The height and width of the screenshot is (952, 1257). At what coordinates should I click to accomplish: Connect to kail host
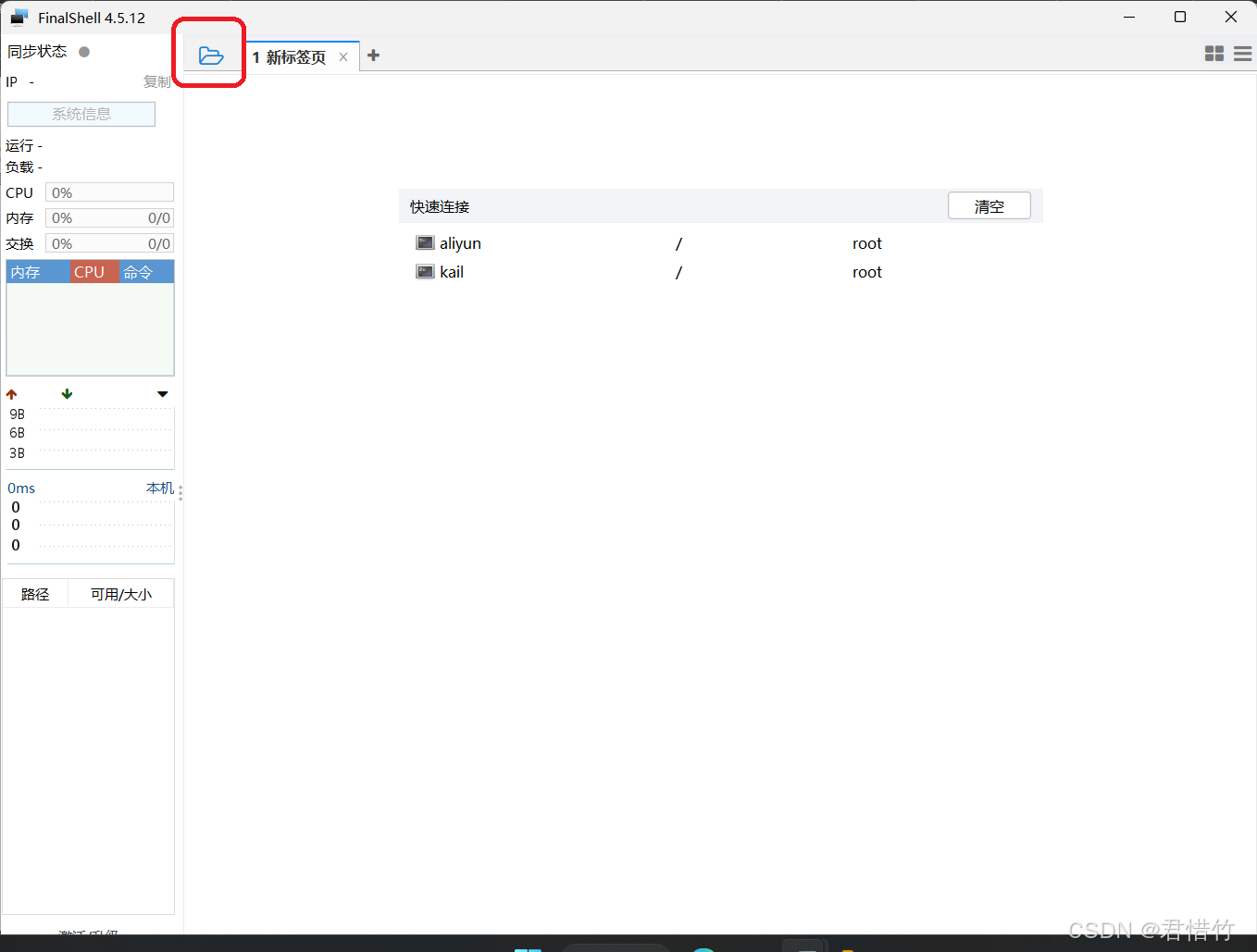click(452, 272)
